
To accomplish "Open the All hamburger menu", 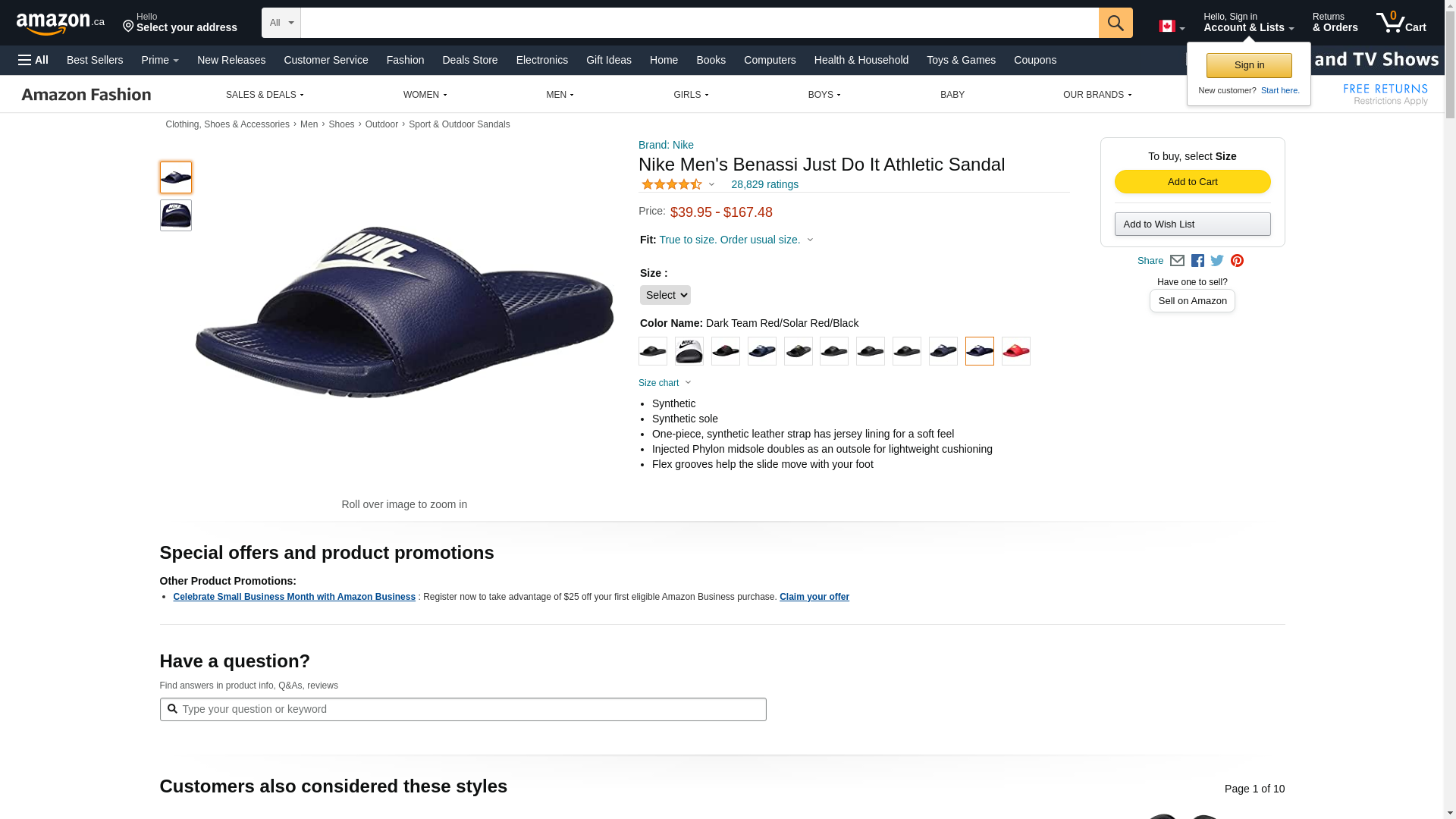I will 33,60.
